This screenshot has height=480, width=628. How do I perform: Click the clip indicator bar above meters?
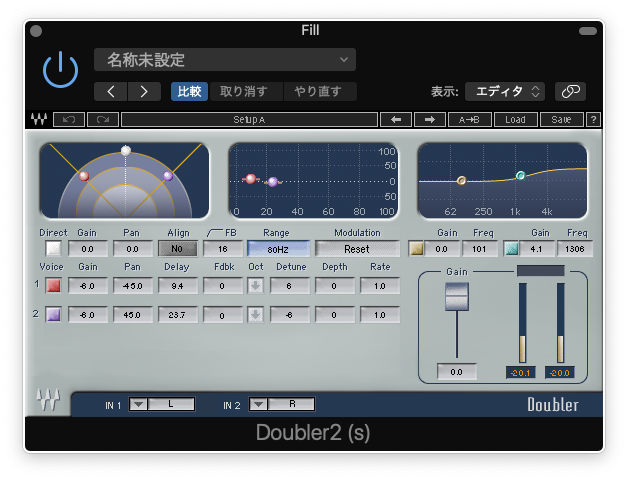pos(541,271)
